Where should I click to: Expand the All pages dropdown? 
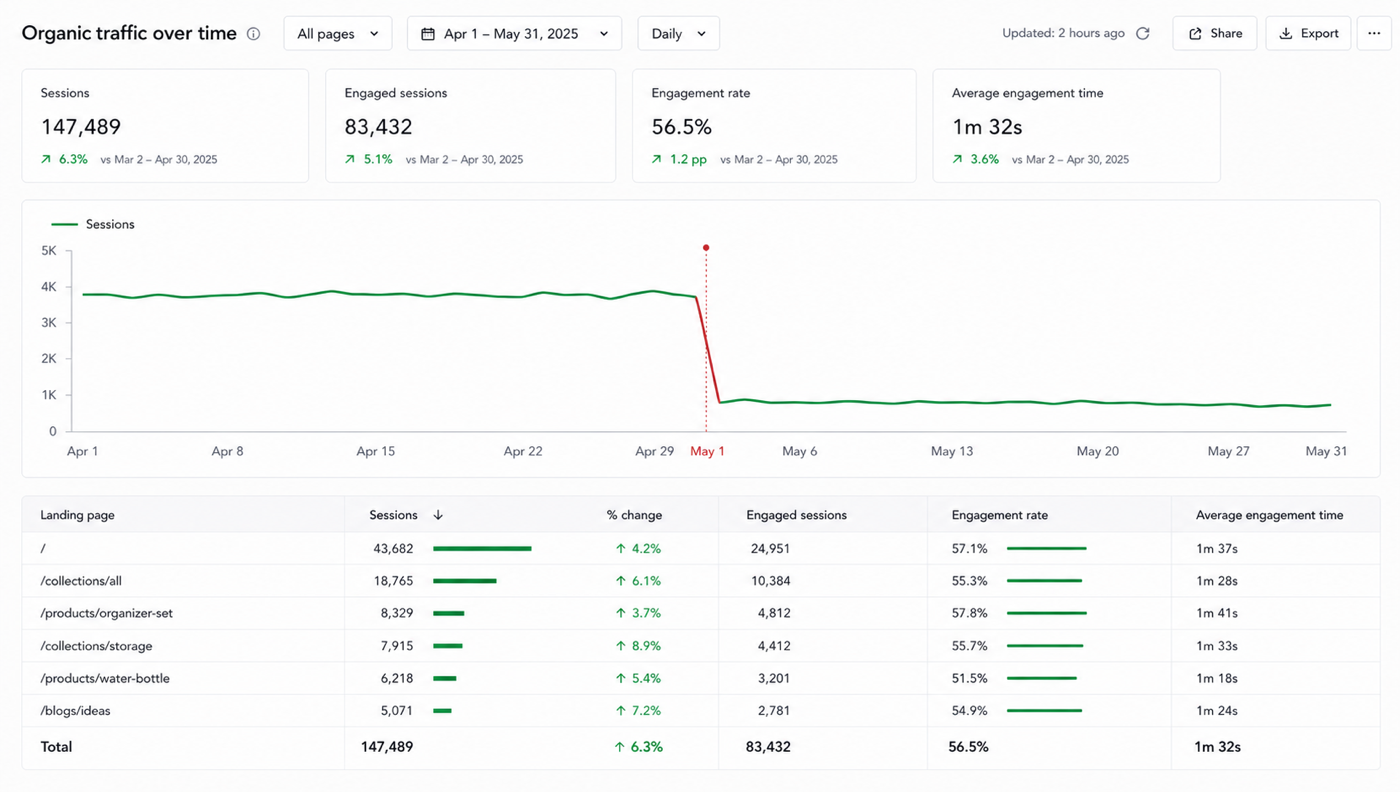tap(338, 34)
